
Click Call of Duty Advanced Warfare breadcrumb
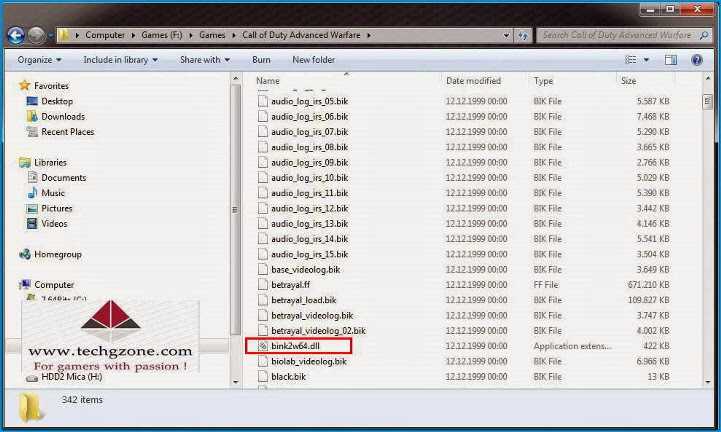(301, 35)
